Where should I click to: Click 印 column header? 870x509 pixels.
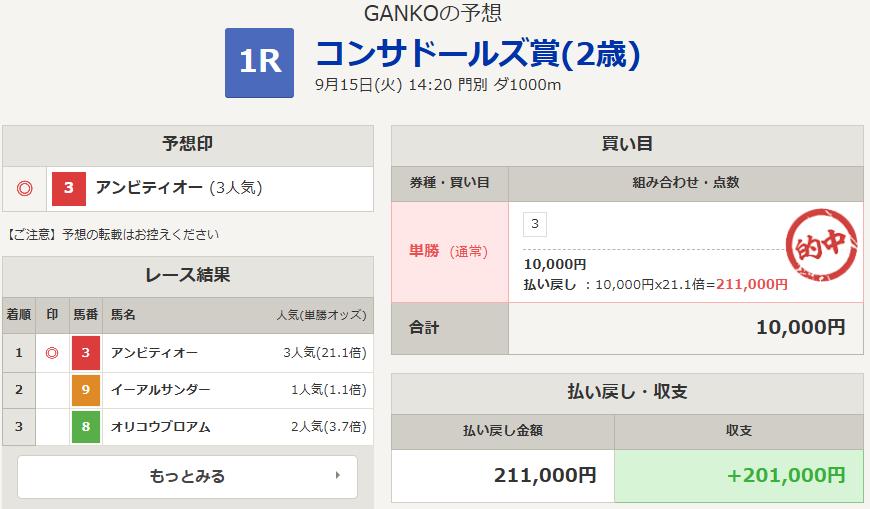[x=52, y=315]
